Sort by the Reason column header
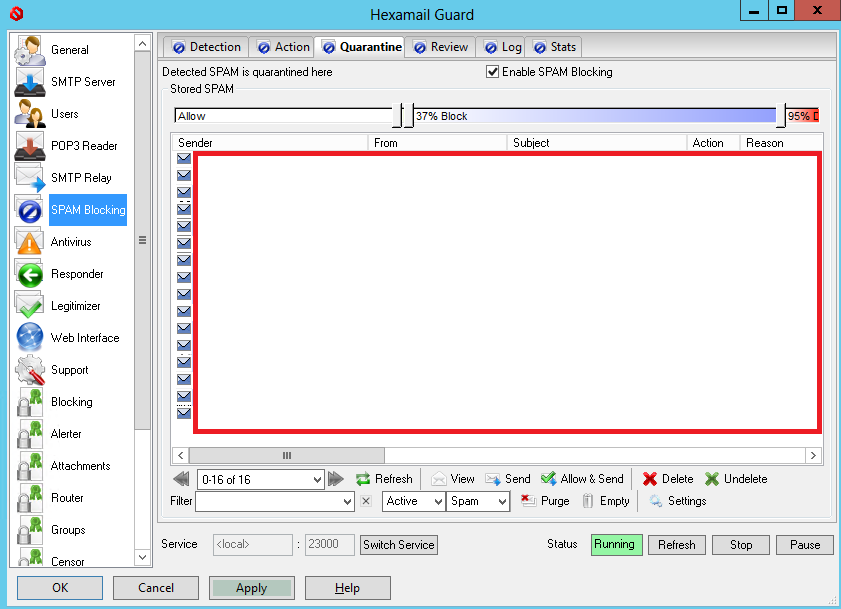The image size is (841, 609). coord(781,143)
